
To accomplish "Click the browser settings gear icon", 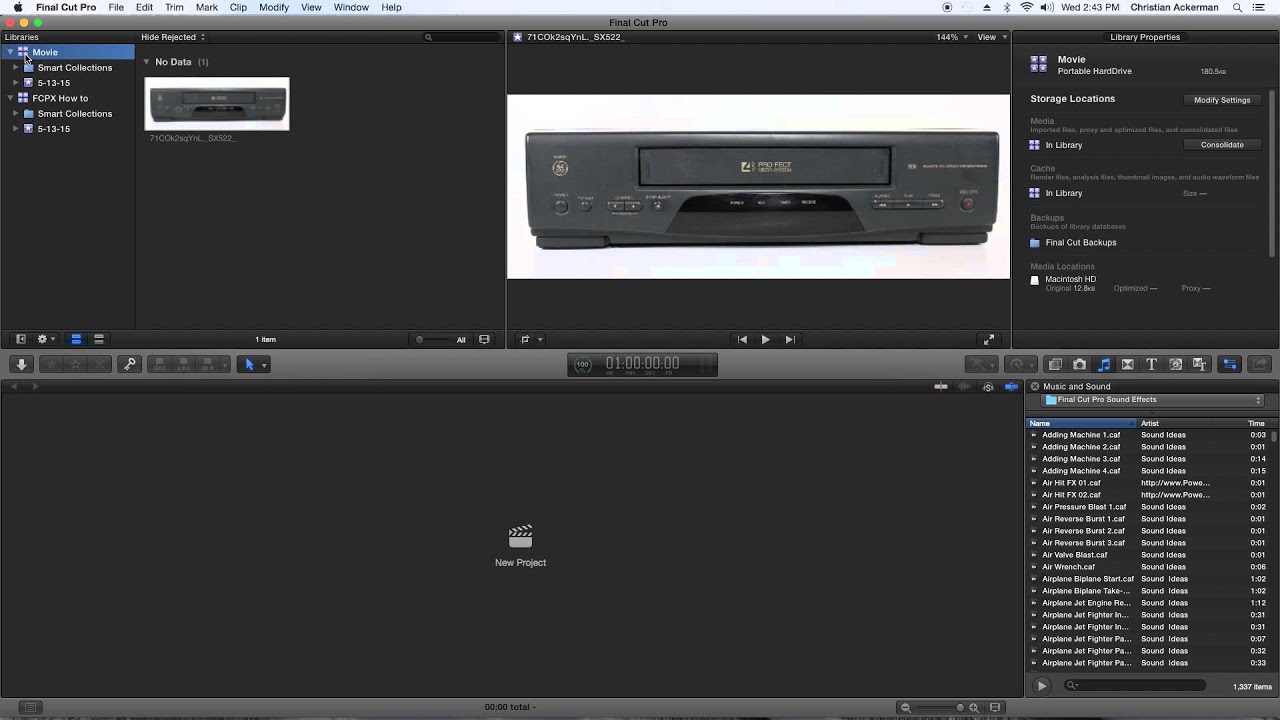I will point(45,340).
